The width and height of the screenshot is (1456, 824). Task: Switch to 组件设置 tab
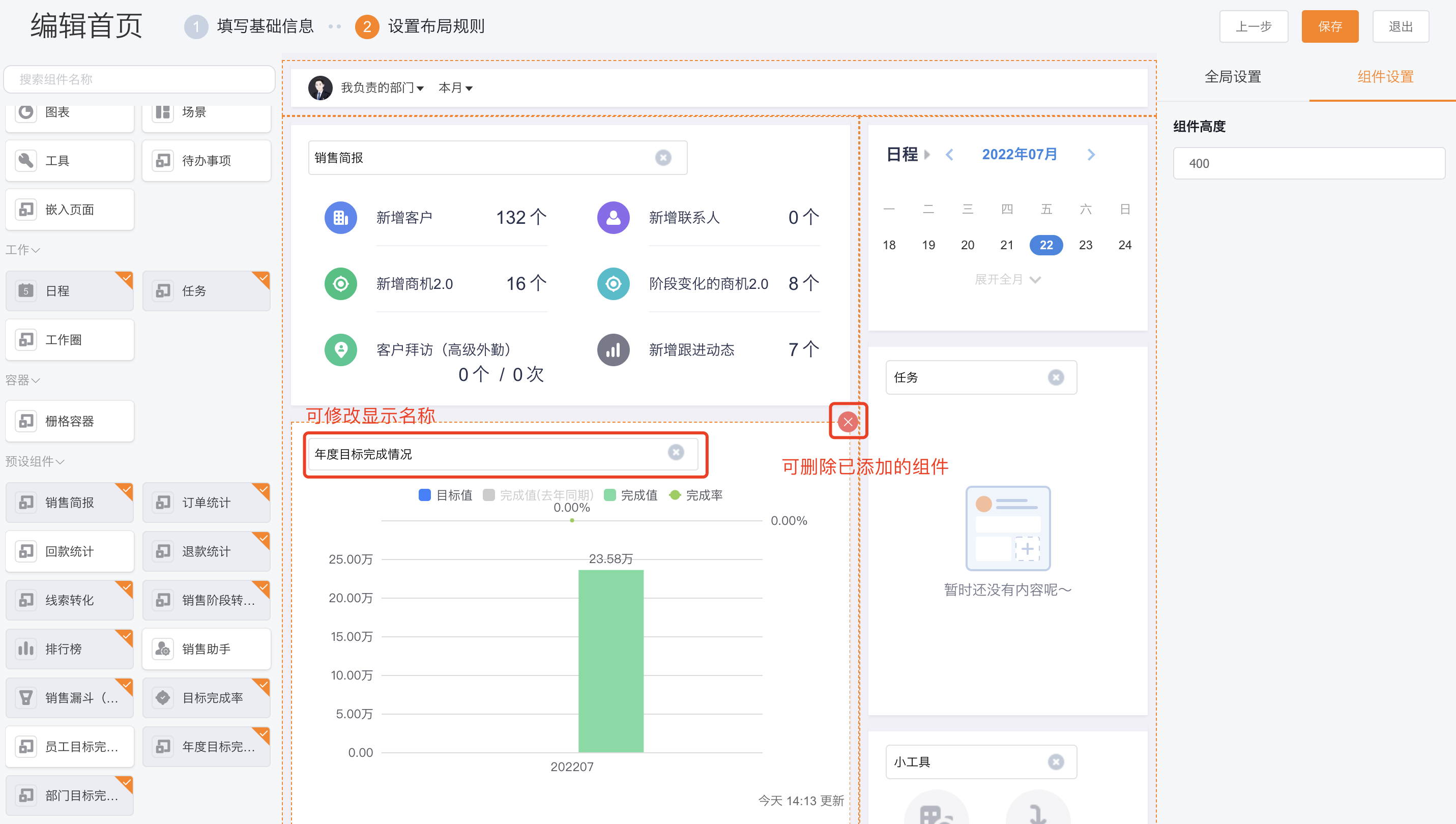coord(1385,77)
